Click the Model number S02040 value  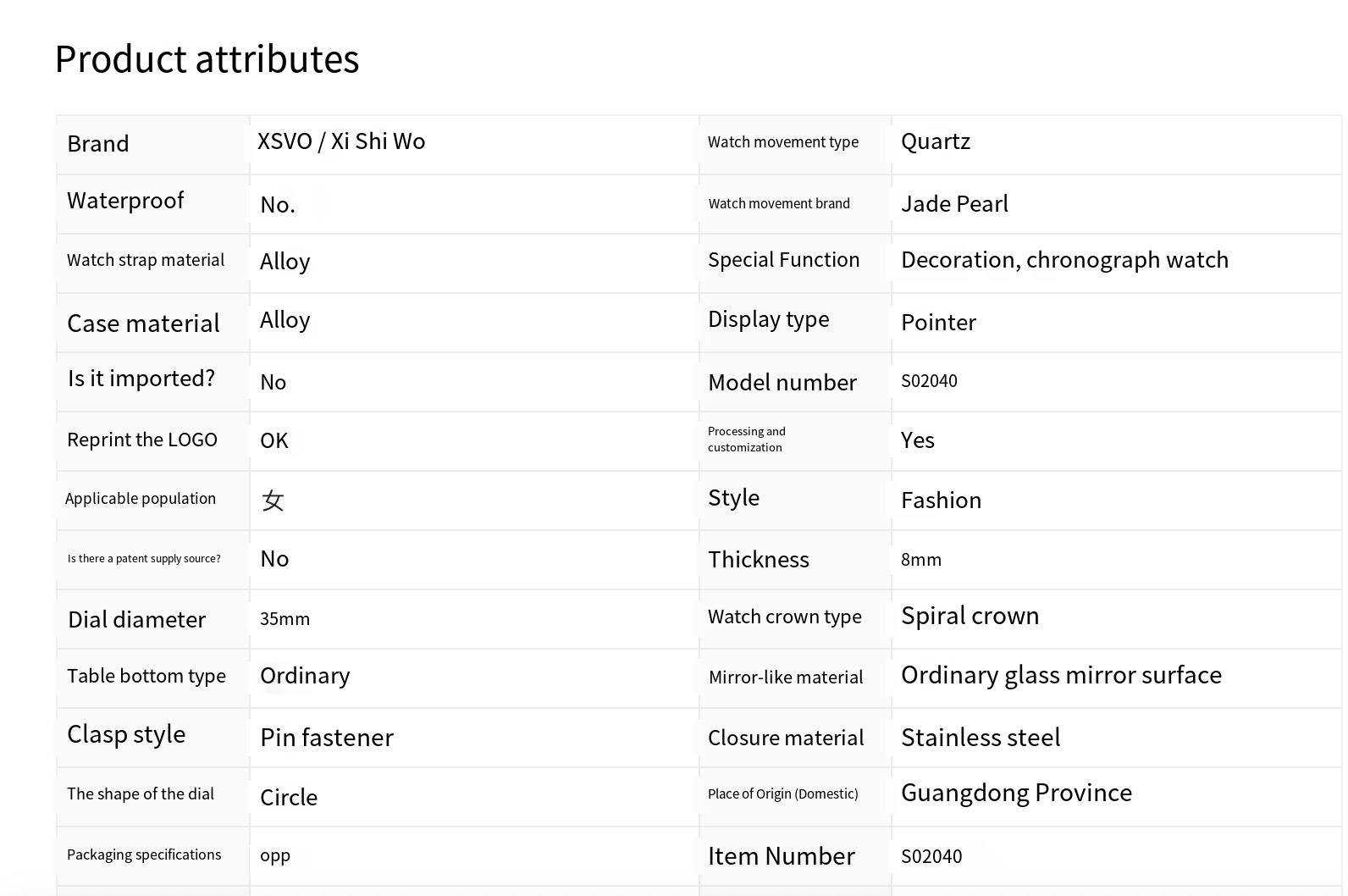[929, 381]
